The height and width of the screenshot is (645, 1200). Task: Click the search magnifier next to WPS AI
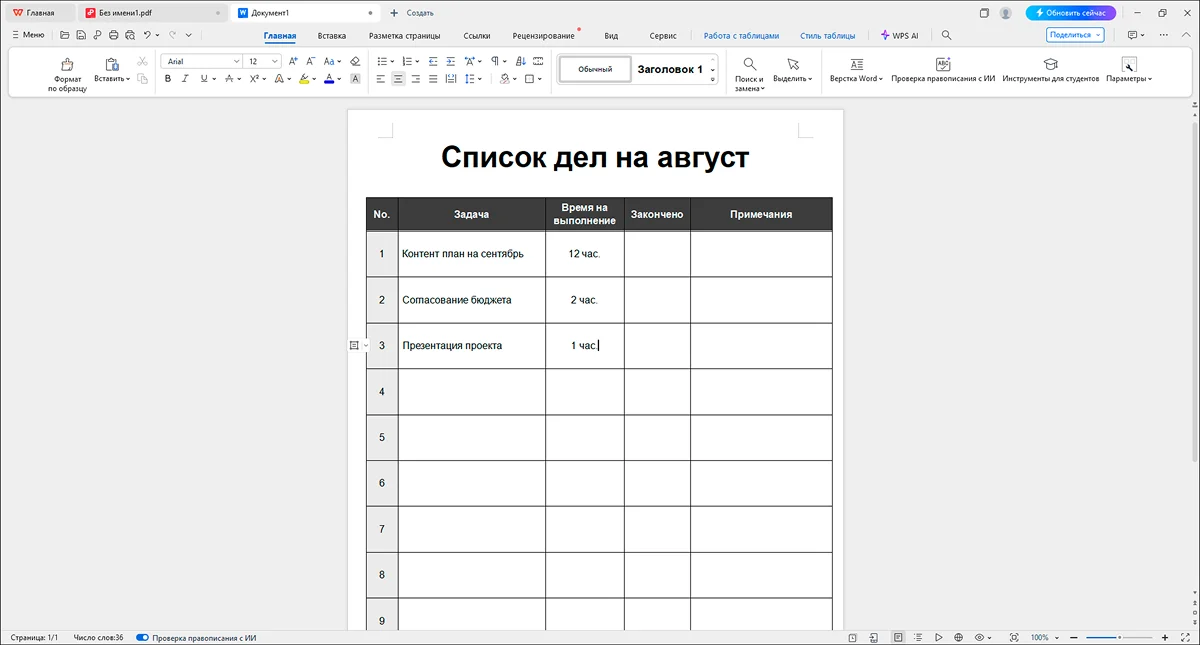click(x=946, y=35)
